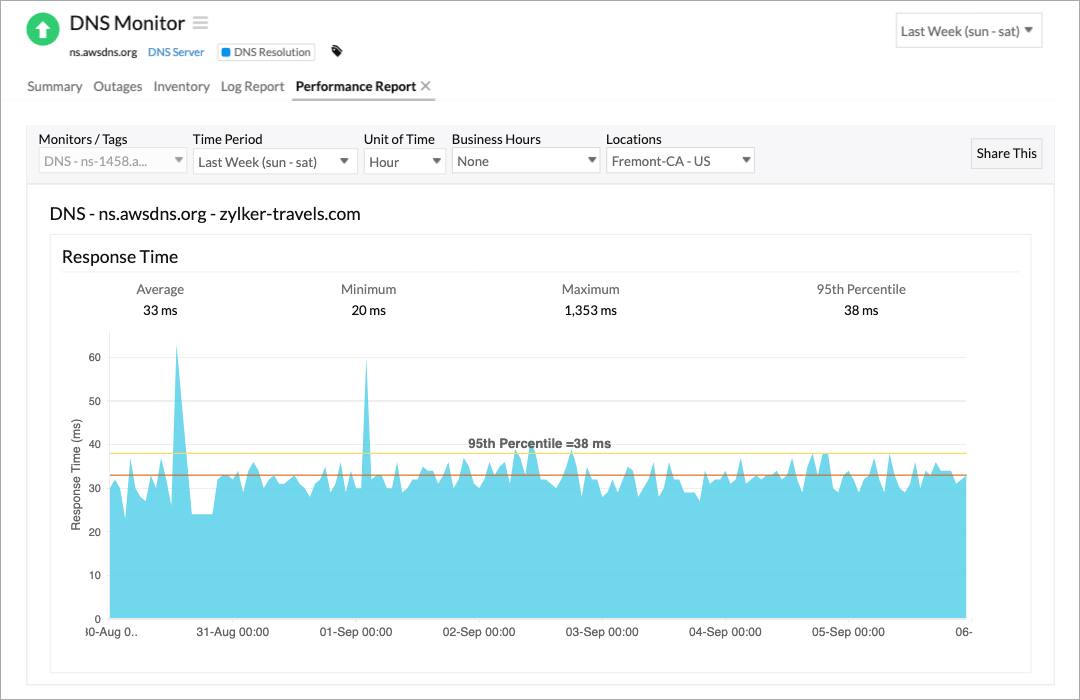This screenshot has width=1080, height=700.
Task: Change the Unit of Time selection
Action: point(404,160)
